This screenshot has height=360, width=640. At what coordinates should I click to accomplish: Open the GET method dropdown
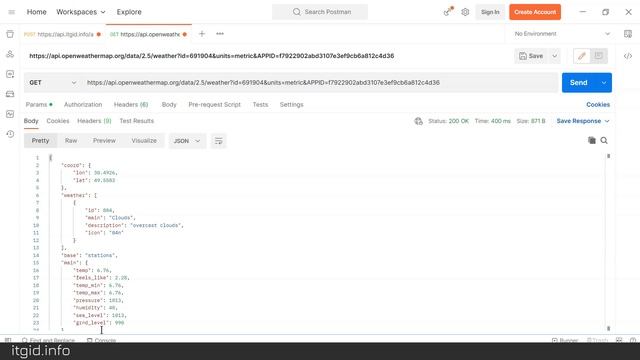pyautogui.click(x=52, y=82)
